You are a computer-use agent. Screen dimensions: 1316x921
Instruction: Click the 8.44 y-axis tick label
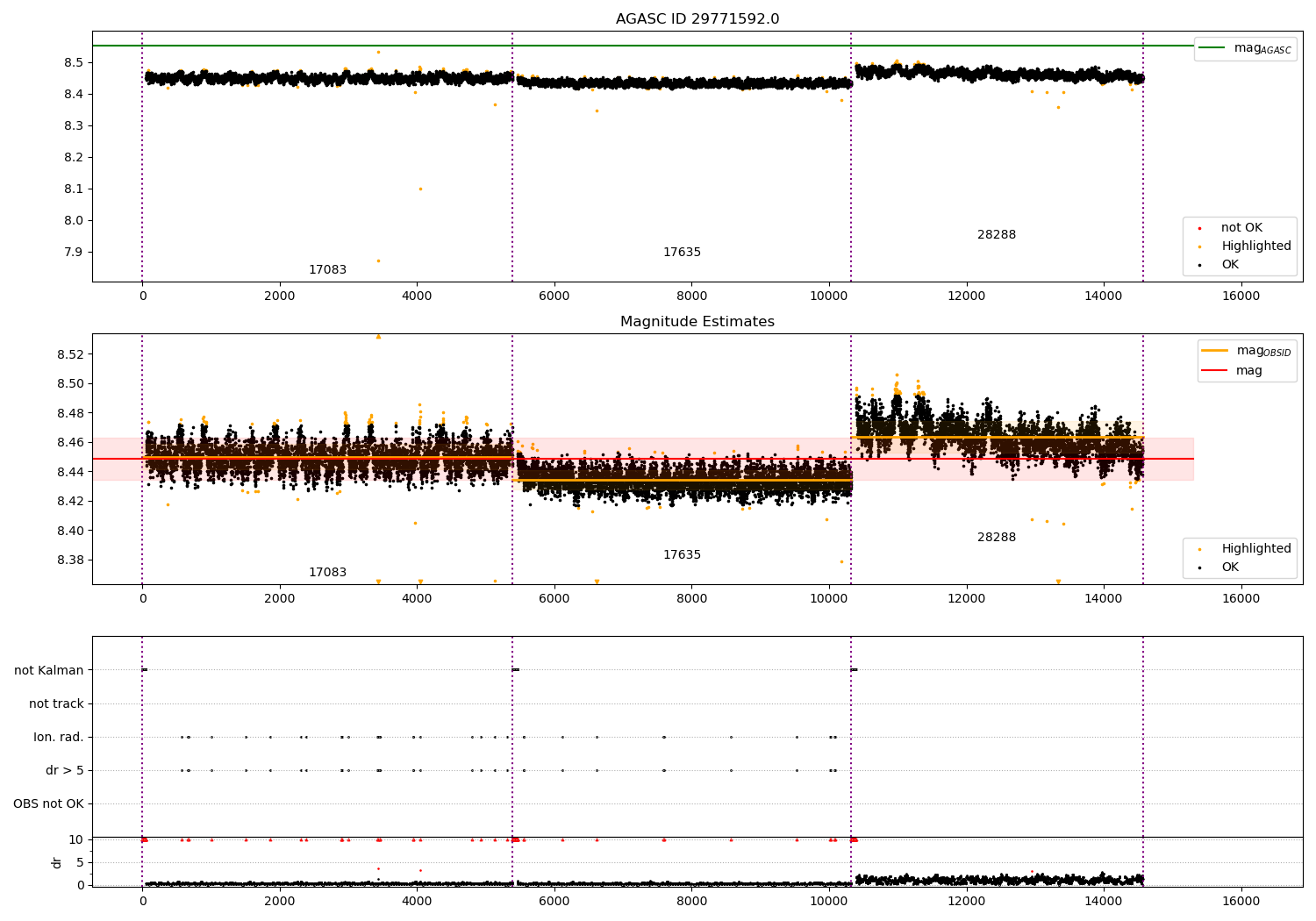70,472
